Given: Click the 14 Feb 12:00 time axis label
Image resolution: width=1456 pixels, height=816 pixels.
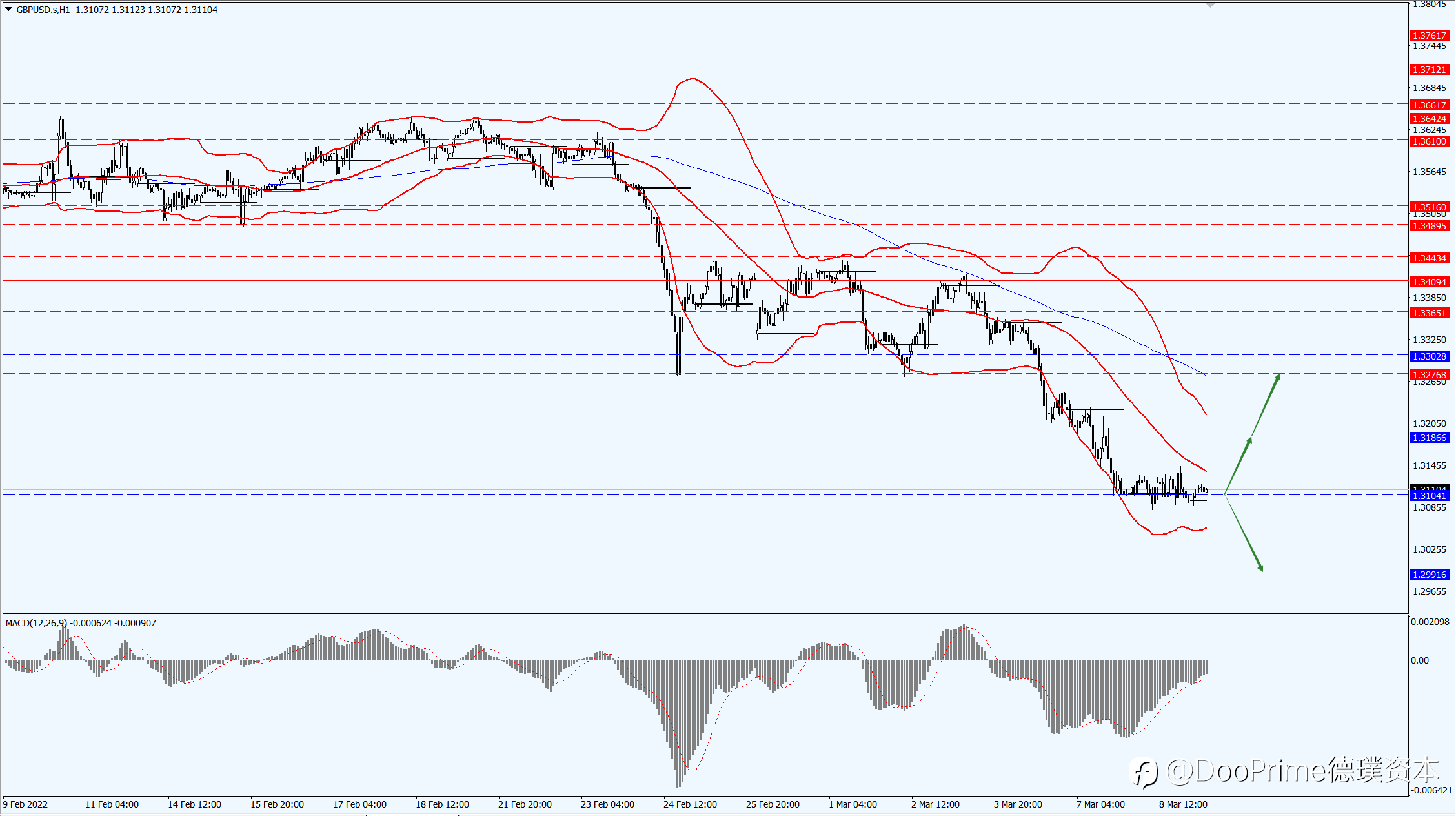Looking at the screenshot, I should click(194, 804).
